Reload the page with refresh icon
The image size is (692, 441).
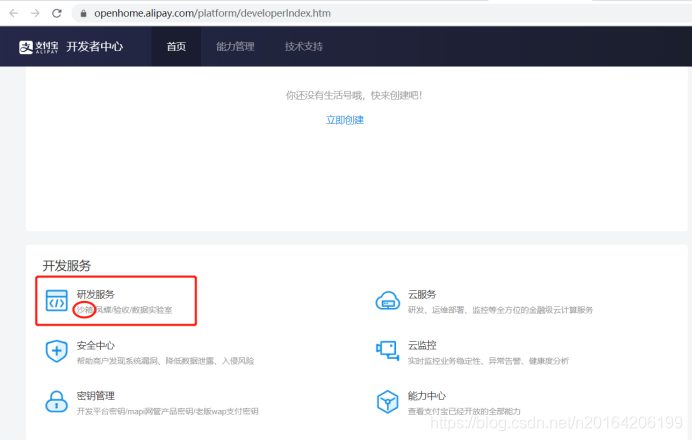pyautogui.click(x=56, y=13)
